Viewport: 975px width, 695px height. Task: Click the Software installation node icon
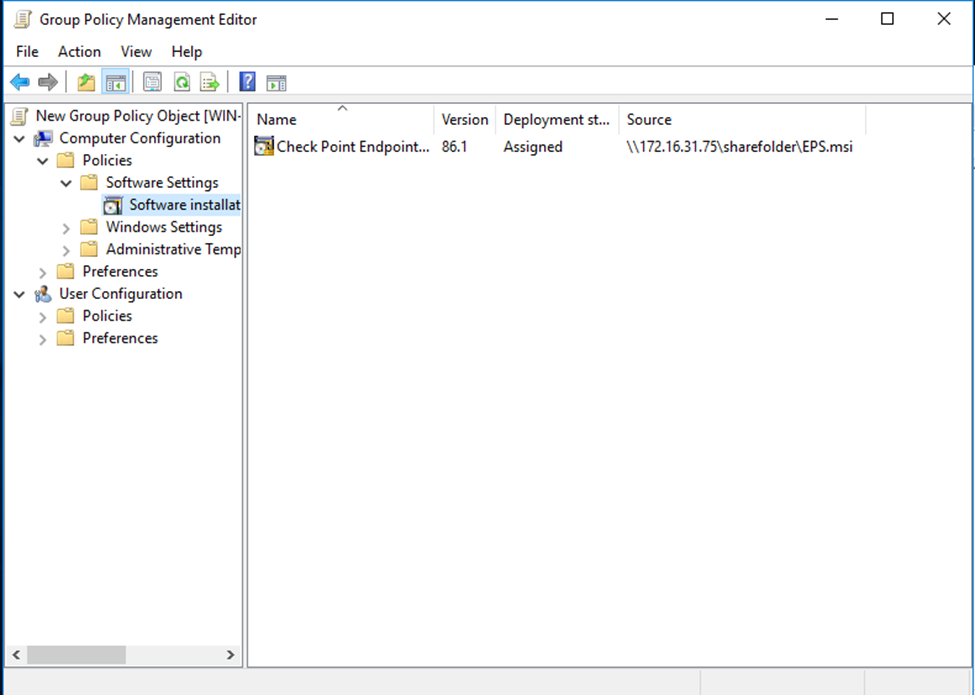point(113,205)
